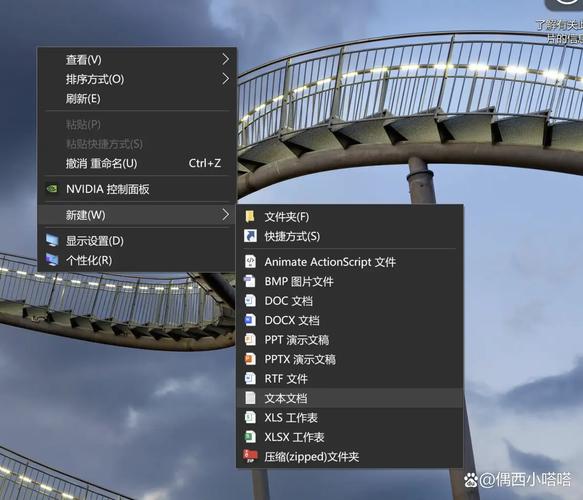Screen dimensions: 583x500
Task: Create a new 文本文档
Action: (x=350, y=398)
